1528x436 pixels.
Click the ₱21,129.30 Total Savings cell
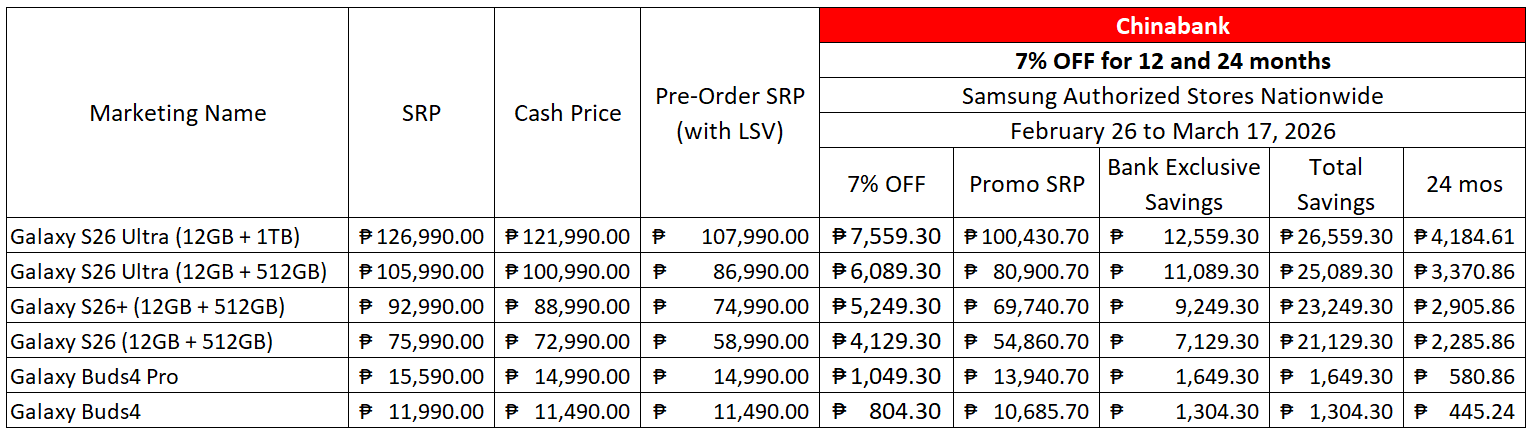(x=1335, y=342)
